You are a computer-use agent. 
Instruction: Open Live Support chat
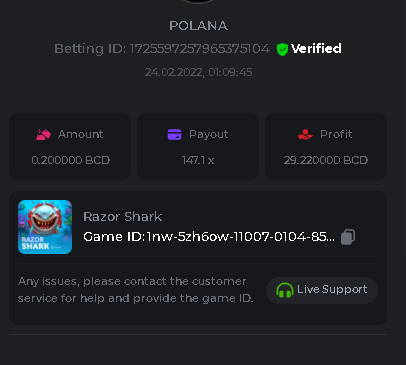(322, 290)
